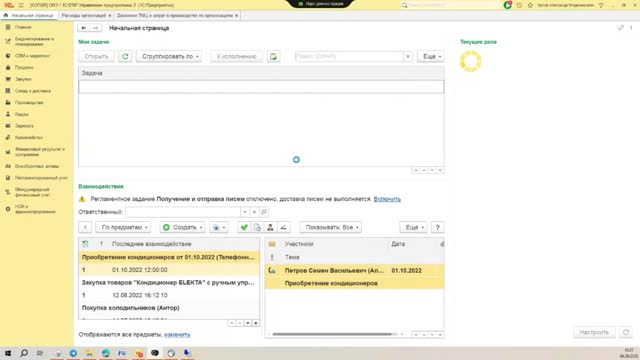This screenshot has height=360, width=640.
Task: Click the document-clock icon after the checkmark
Action: pos(257,227)
